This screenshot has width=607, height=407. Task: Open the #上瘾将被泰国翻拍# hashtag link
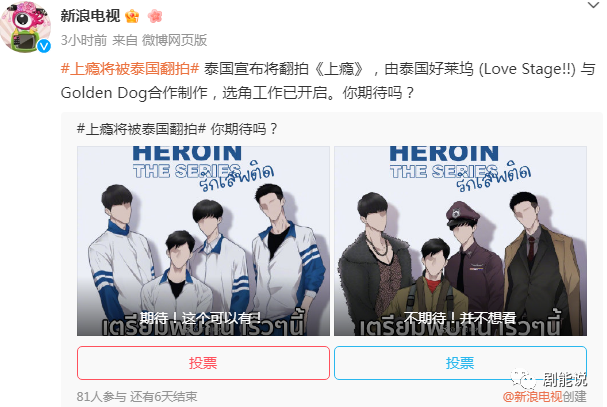(x=130, y=69)
